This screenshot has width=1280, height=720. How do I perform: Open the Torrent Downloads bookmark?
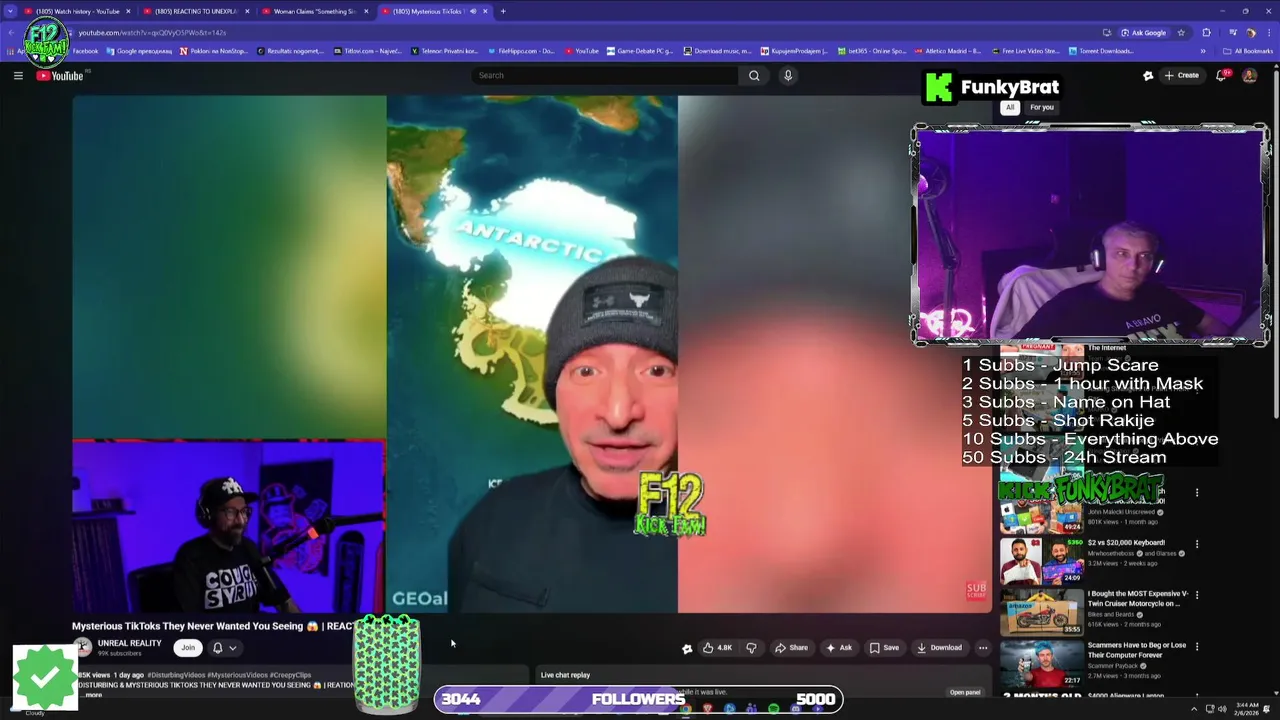[1101, 51]
